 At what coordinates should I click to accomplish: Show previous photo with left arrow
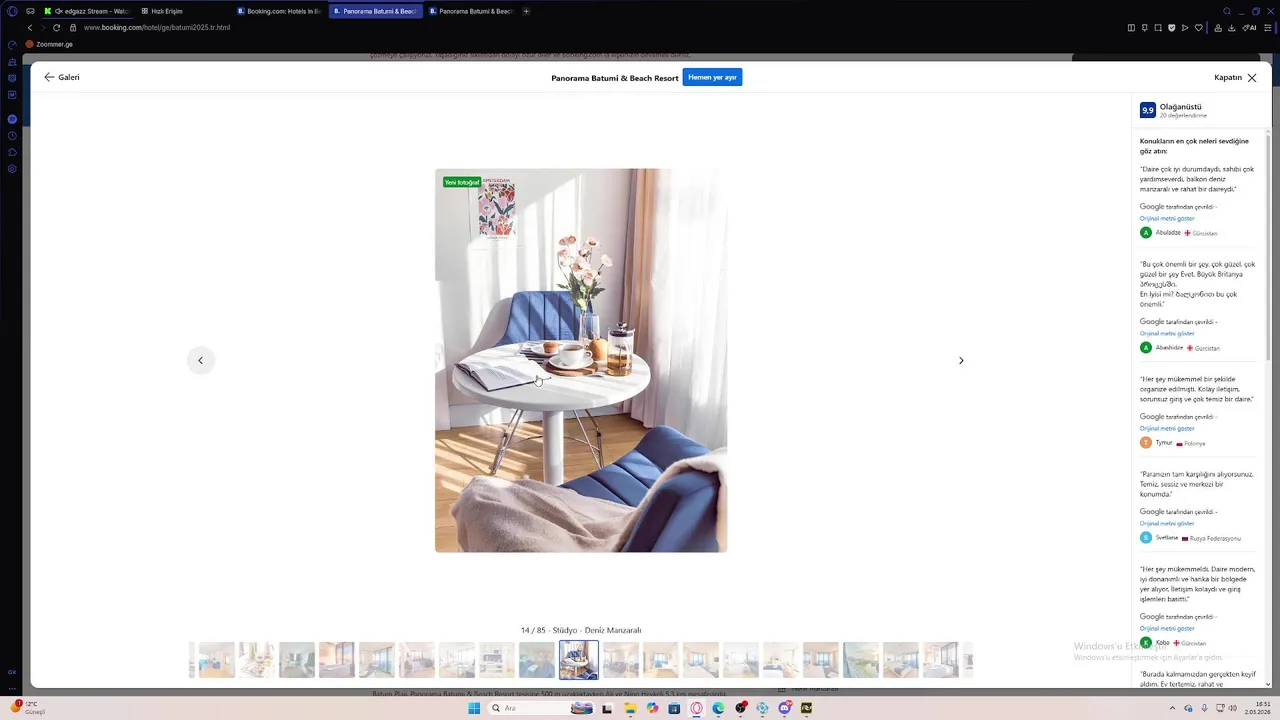[x=200, y=360]
